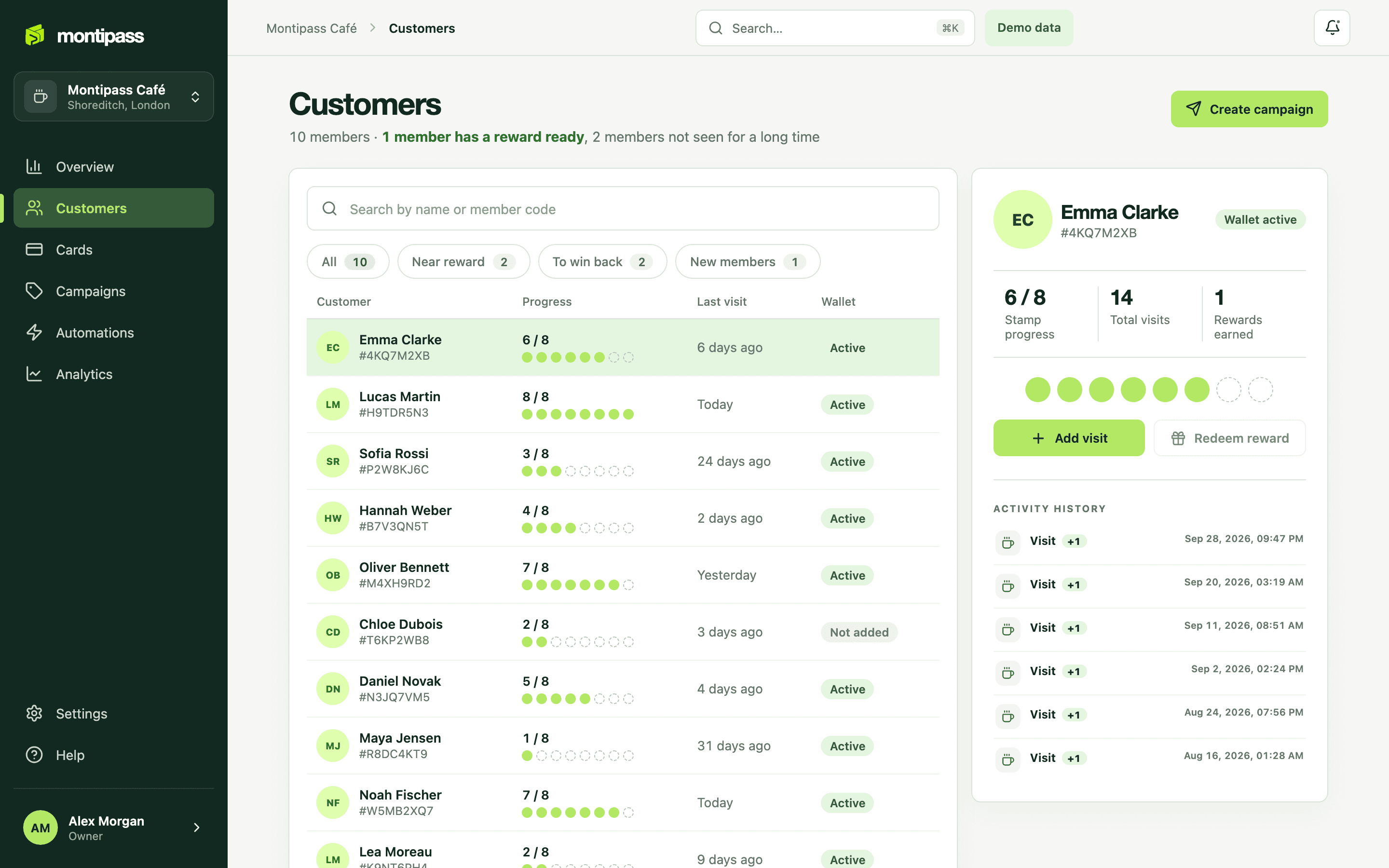Focus Search by name or member code field
Image resolution: width=1389 pixels, height=868 pixels.
[x=623, y=208]
